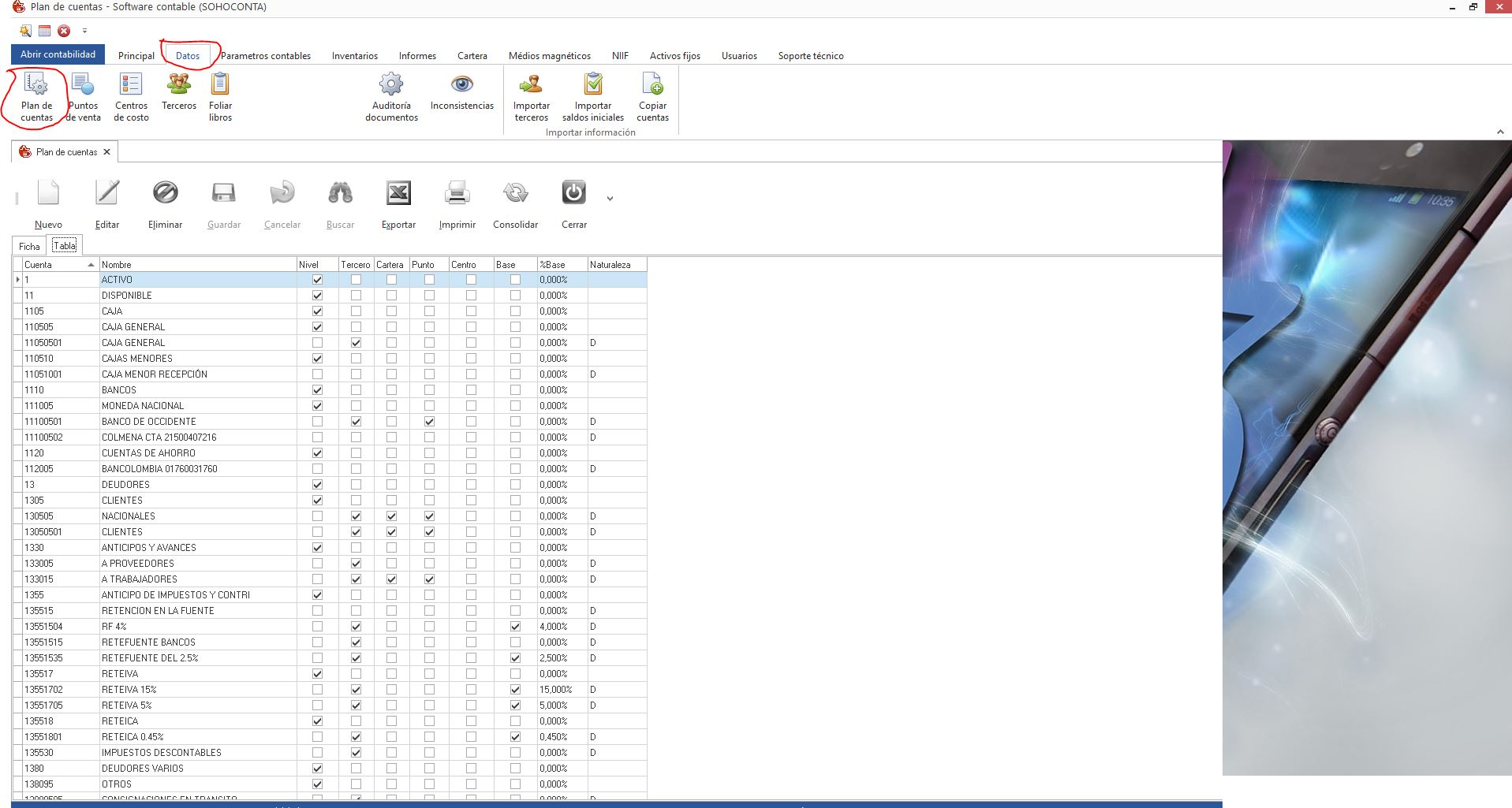This screenshot has height=808, width=1512.
Task: Toggle Tercero checkbox for BANCO DE OCCIDENTE
Action: 356,422
